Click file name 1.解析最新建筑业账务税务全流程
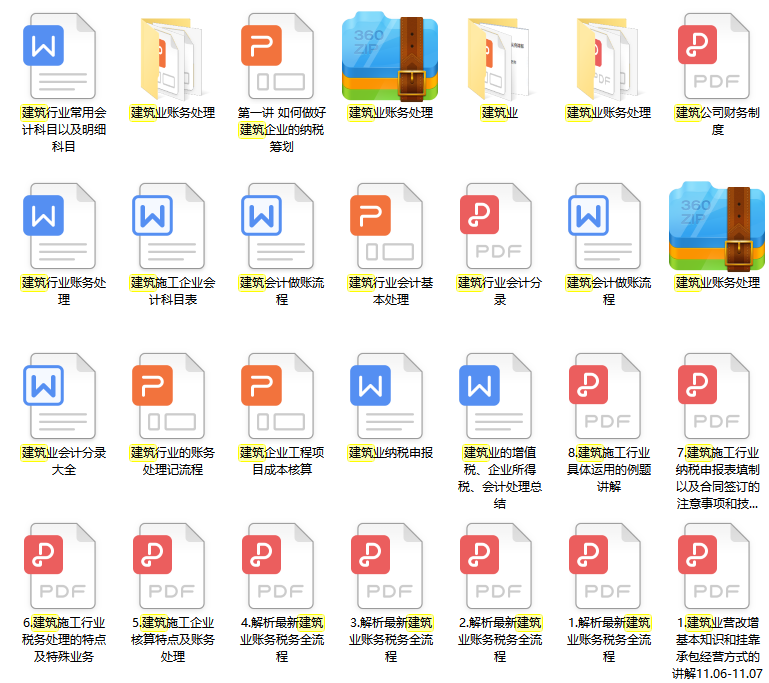The width and height of the screenshot is (769, 683). (609, 639)
